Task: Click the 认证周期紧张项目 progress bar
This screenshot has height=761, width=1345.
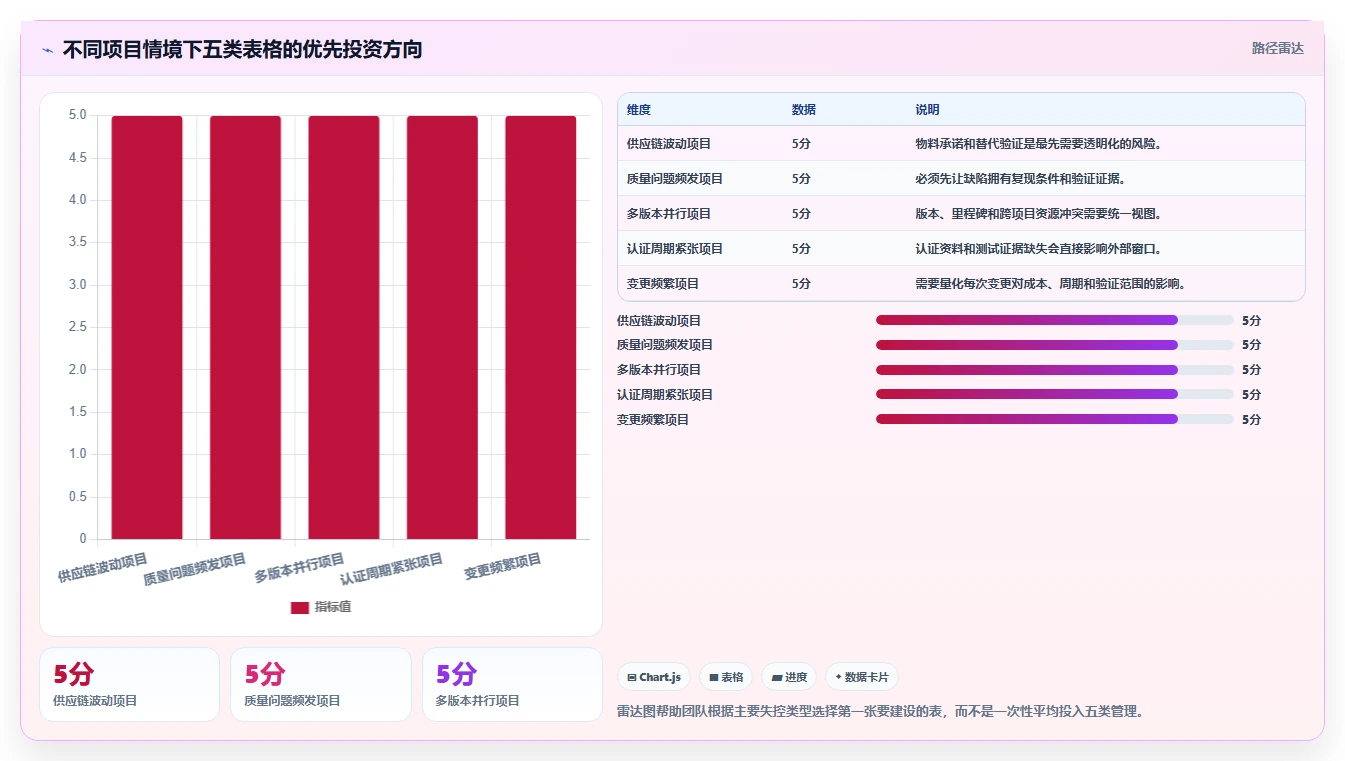Action: (1055, 395)
